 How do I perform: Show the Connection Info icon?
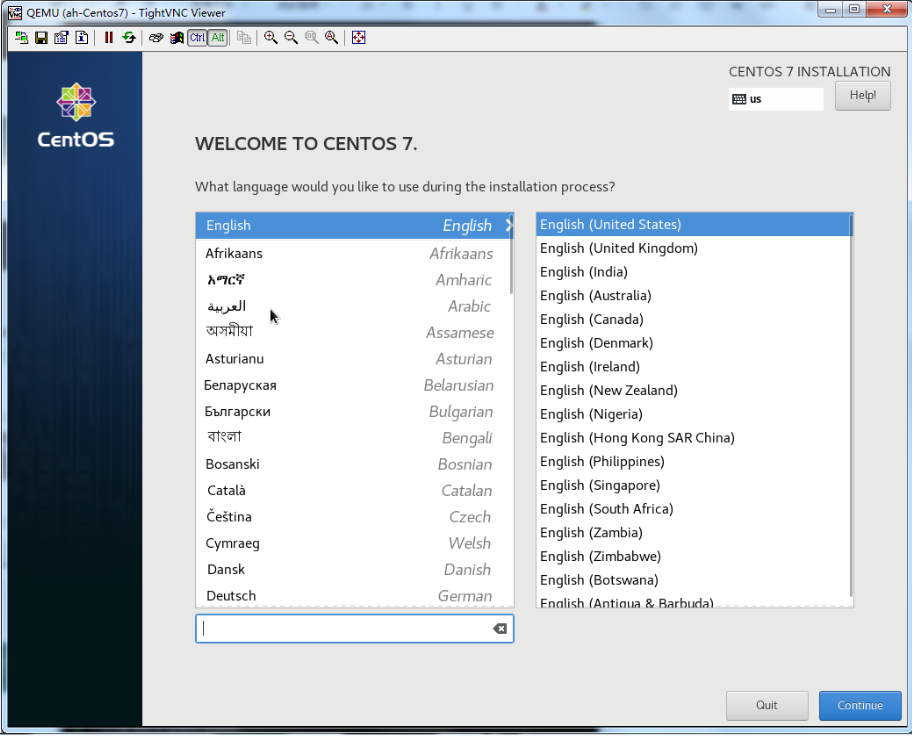[x=81, y=38]
